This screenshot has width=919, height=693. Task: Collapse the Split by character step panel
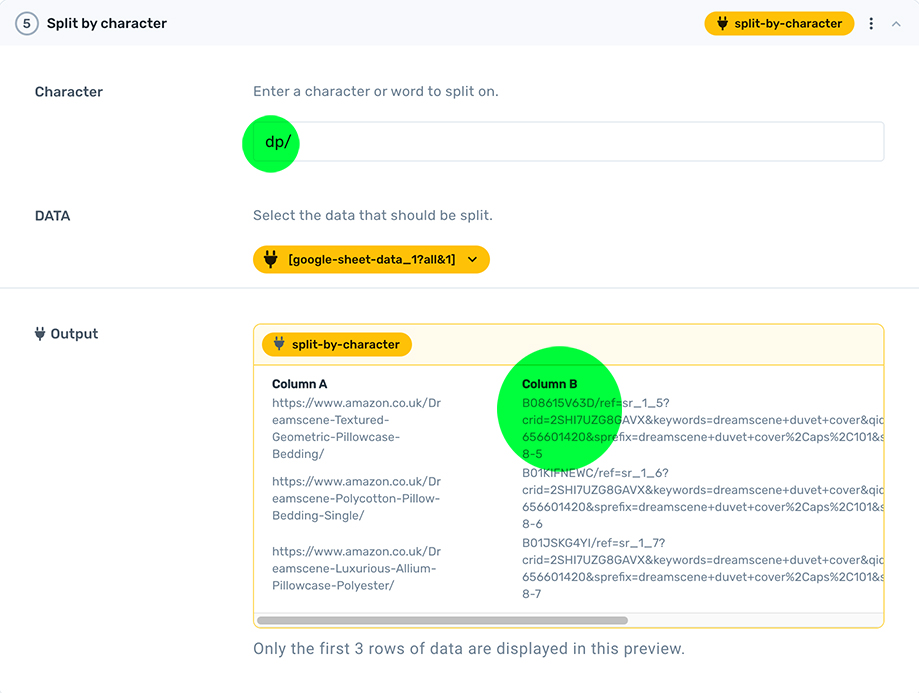pyautogui.click(x=896, y=23)
